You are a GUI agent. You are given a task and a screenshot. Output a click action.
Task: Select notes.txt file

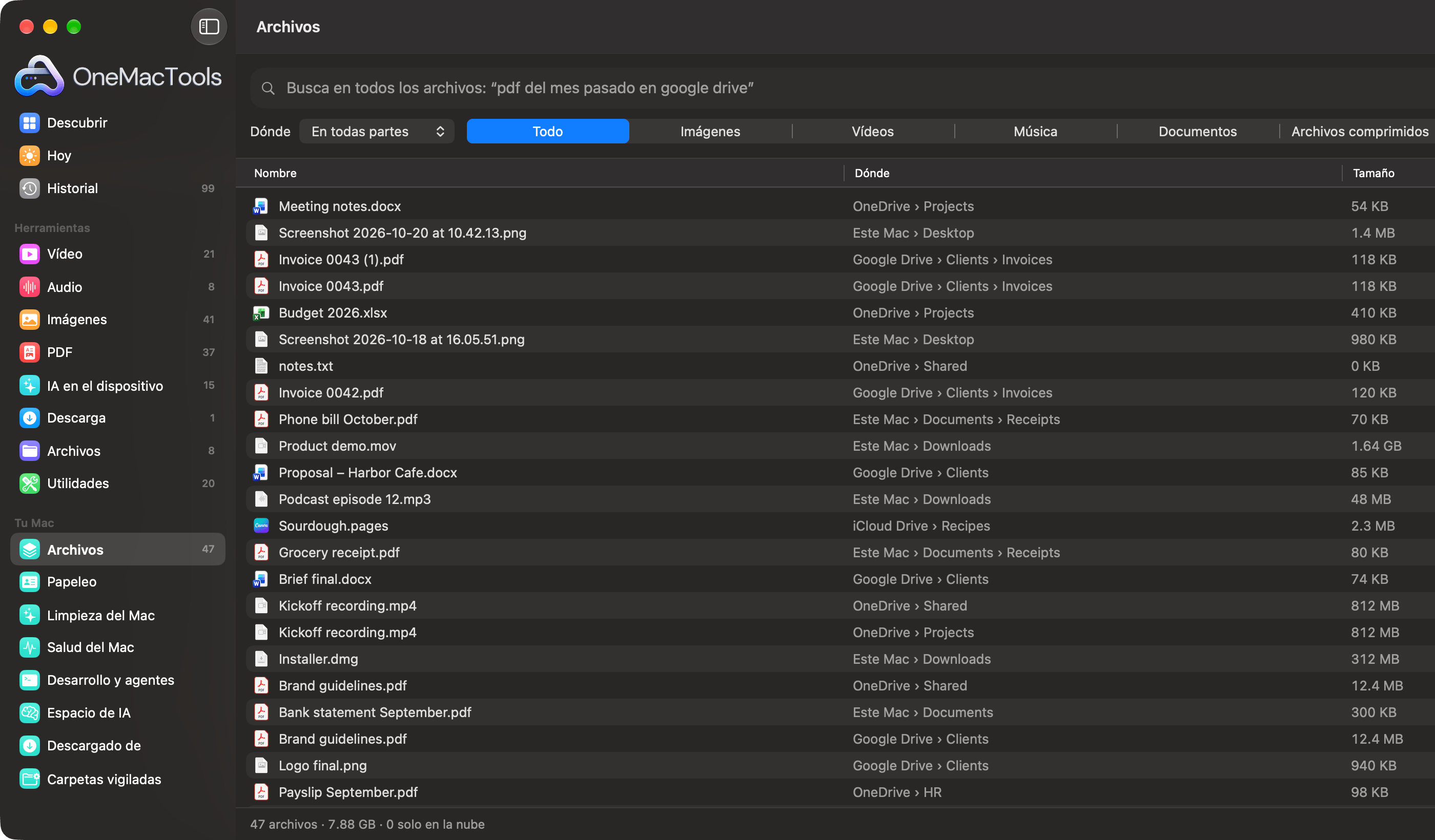point(840,366)
